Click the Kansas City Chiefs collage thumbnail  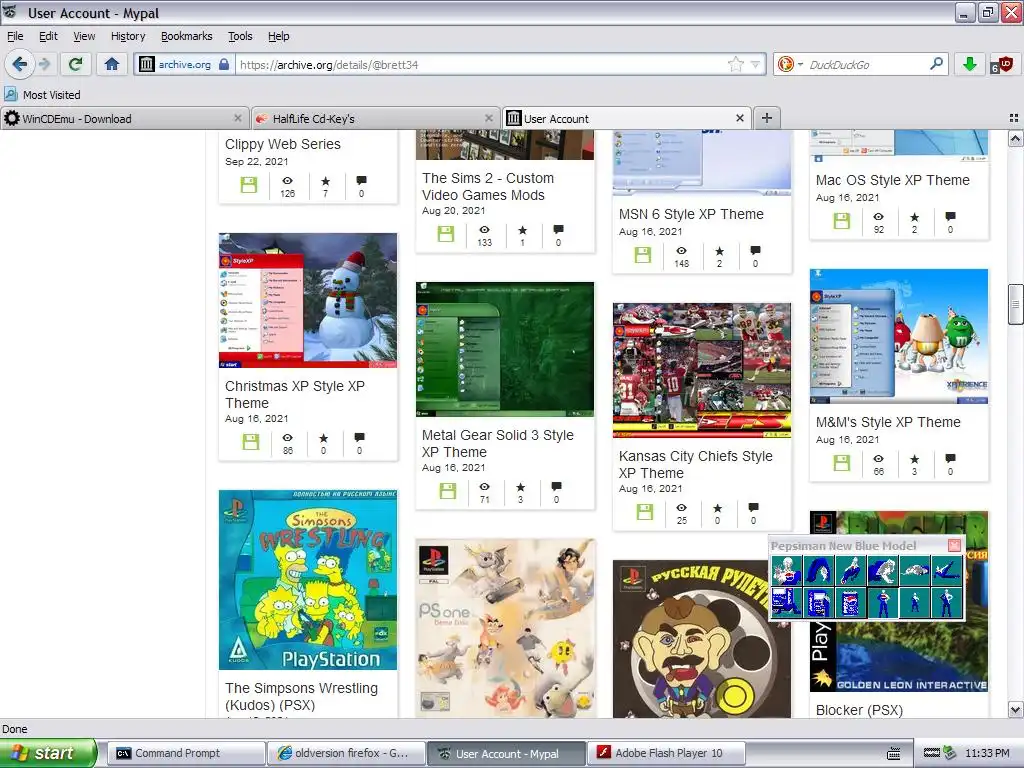click(702, 370)
